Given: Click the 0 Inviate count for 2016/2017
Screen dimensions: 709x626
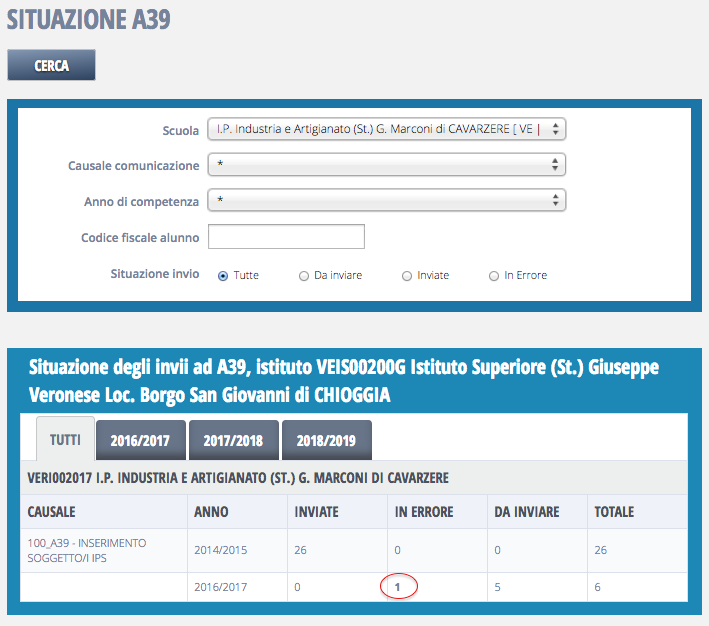Looking at the screenshot, I should click(x=298, y=587).
